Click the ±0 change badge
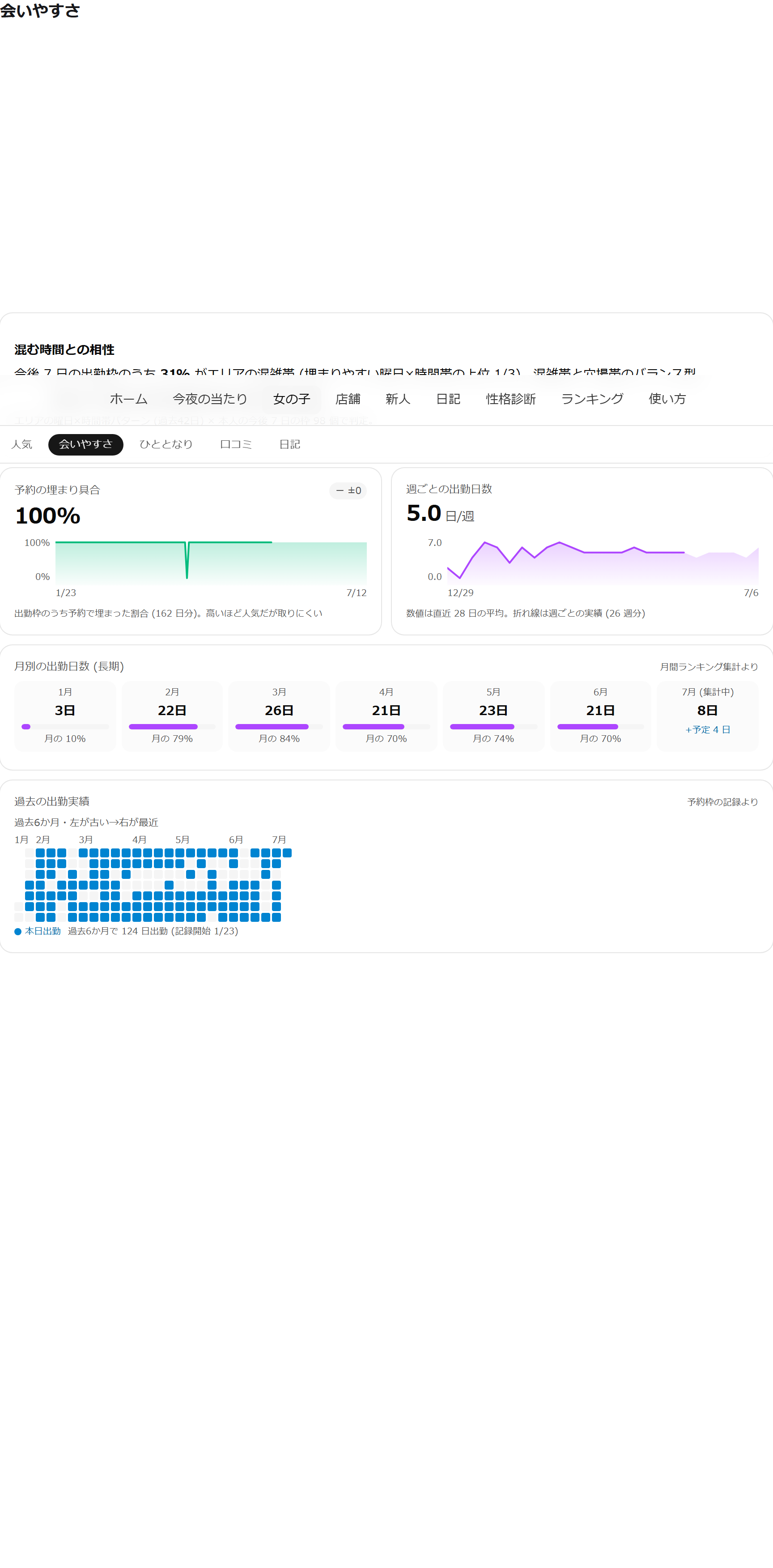This screenshot has width=773, height=1568. (x=348, y=490)
